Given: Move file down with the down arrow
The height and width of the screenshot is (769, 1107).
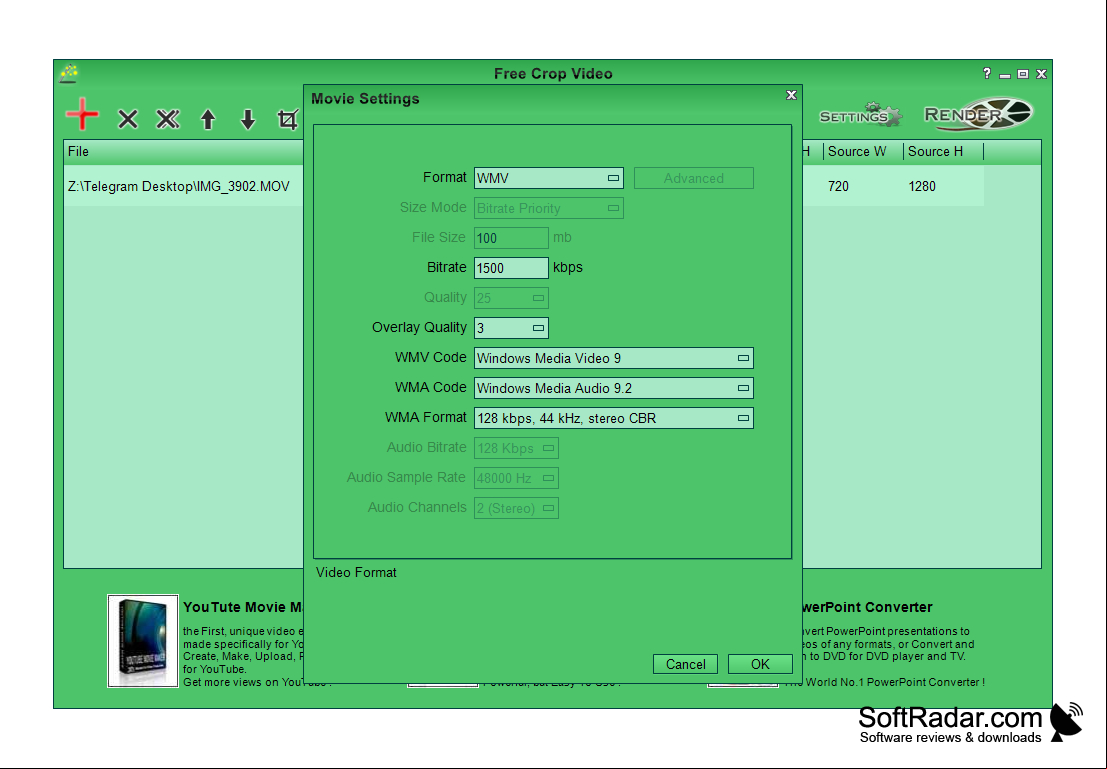Looking at the screenshot, I should tap(248, 119).
